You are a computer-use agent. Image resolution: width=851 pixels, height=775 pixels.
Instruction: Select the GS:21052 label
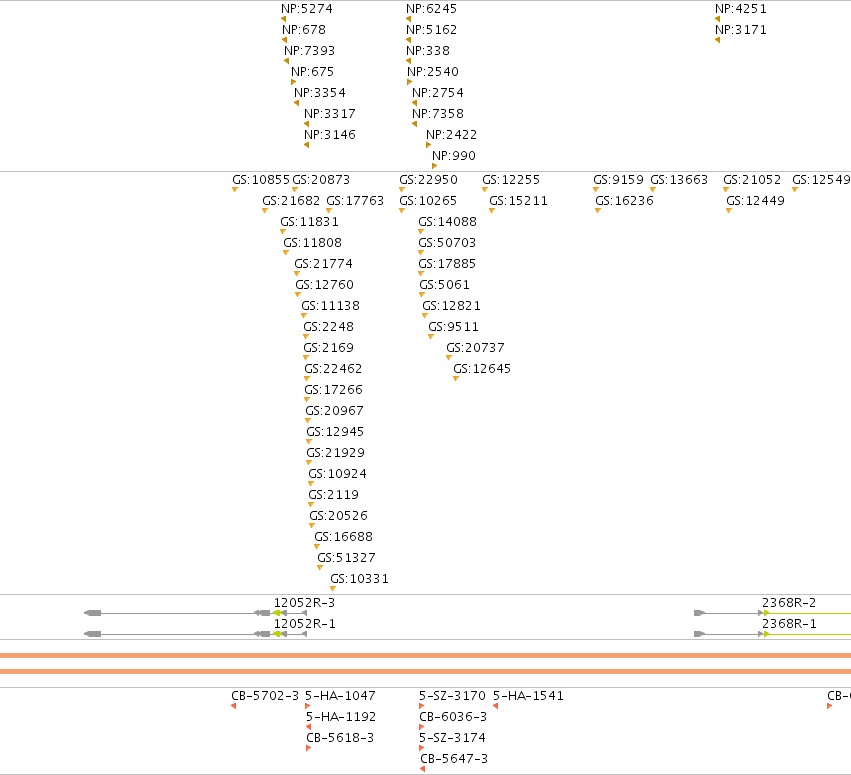click(x=752, y=180)
